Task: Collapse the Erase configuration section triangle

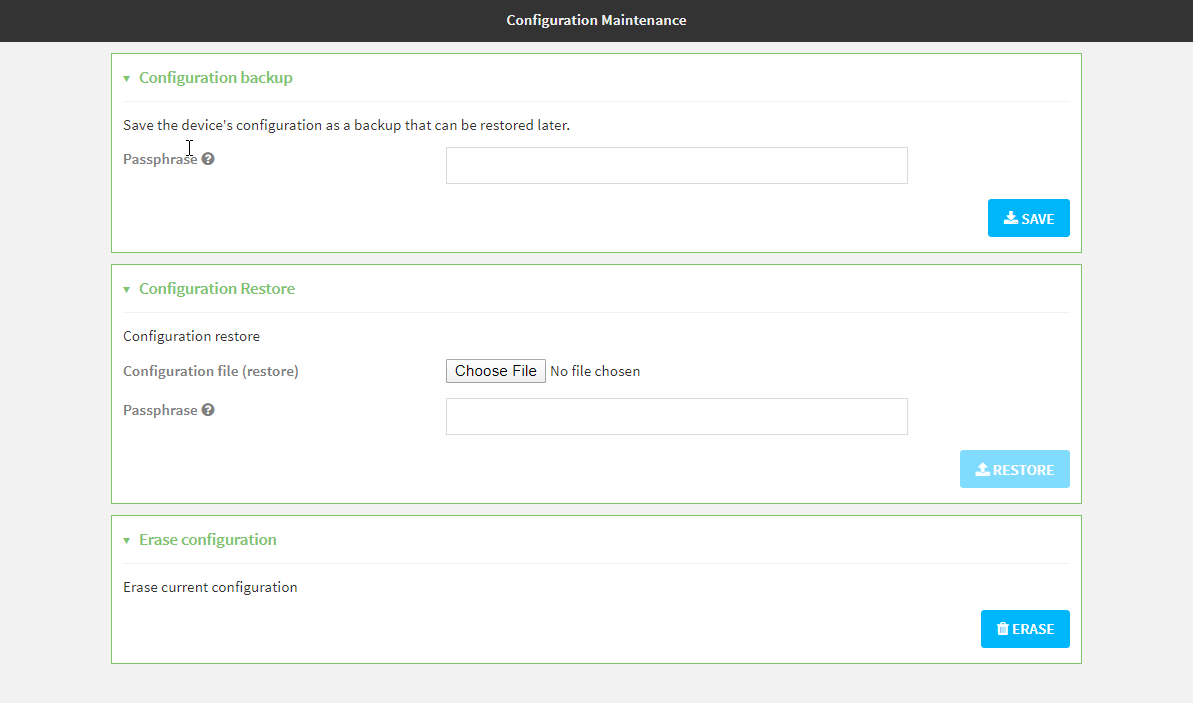Action: pyautogui.click(x=127, y=540)
